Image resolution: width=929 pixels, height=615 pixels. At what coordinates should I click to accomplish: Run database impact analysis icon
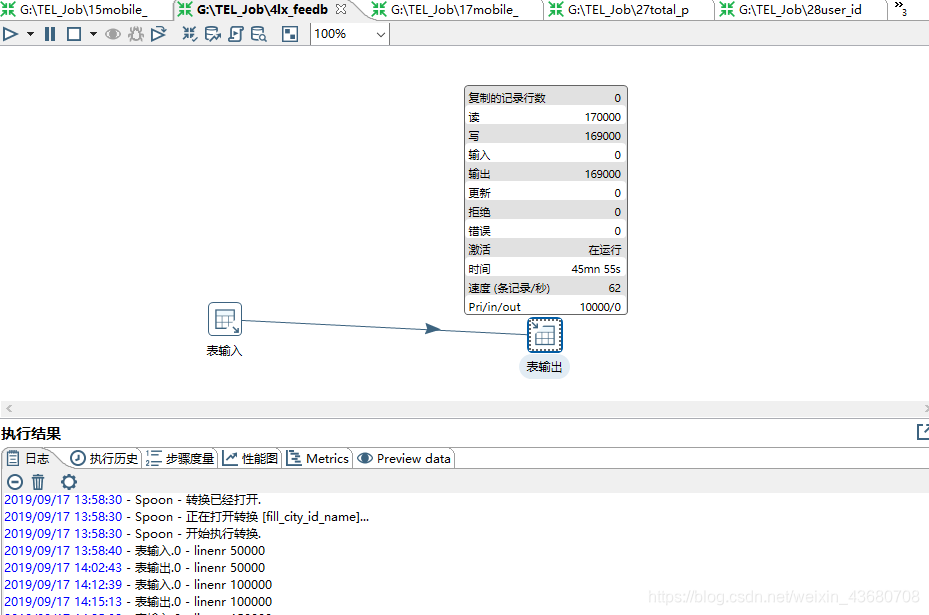(213, 34)
